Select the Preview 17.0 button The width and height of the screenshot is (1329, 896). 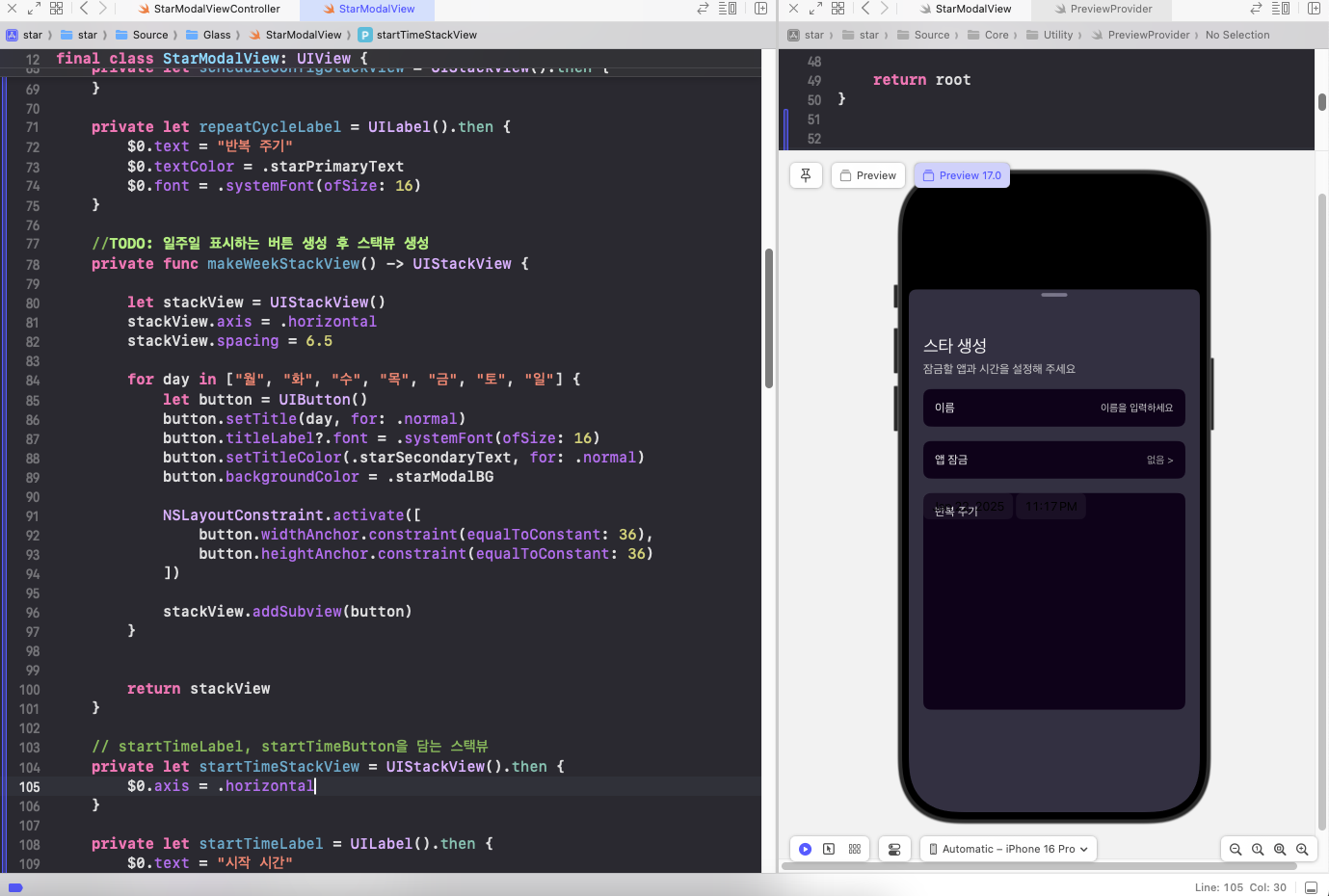[x=962, y=175]
